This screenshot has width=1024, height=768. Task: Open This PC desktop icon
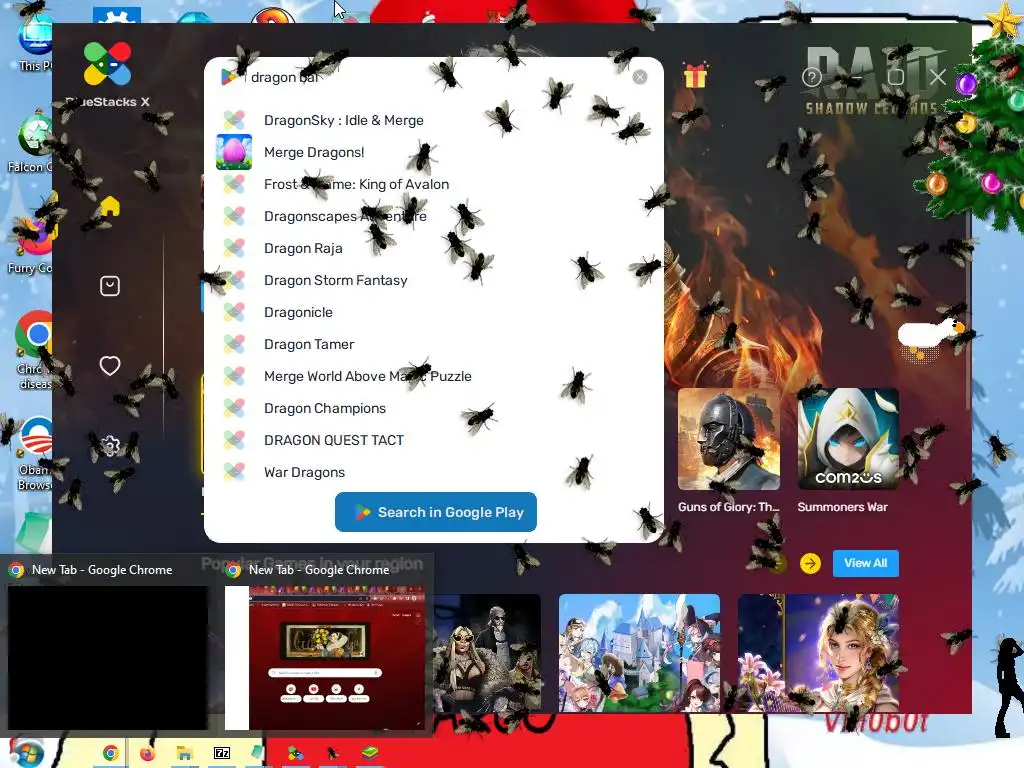[x=35, y=42]
